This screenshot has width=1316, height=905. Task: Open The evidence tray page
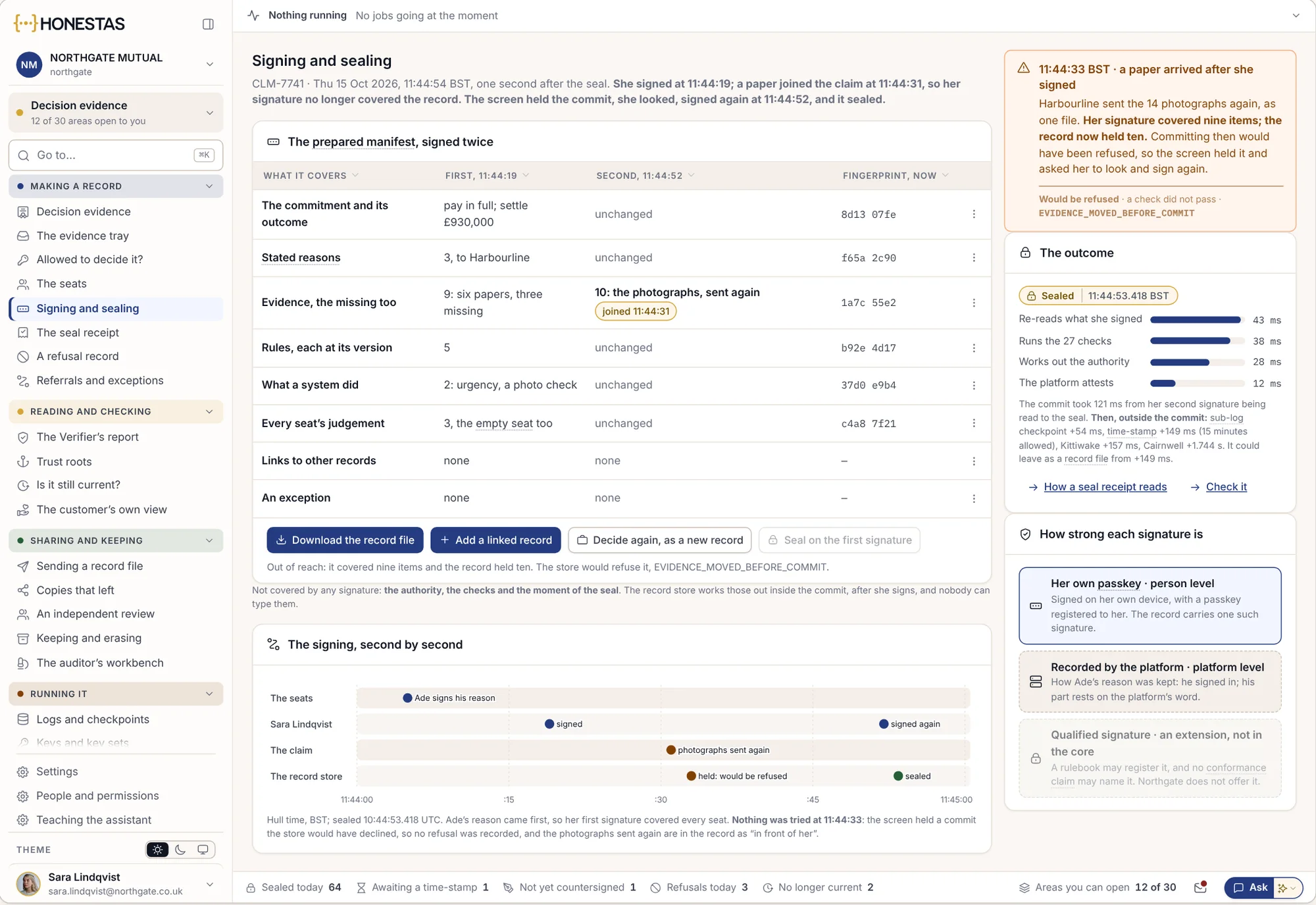(116, 236)
